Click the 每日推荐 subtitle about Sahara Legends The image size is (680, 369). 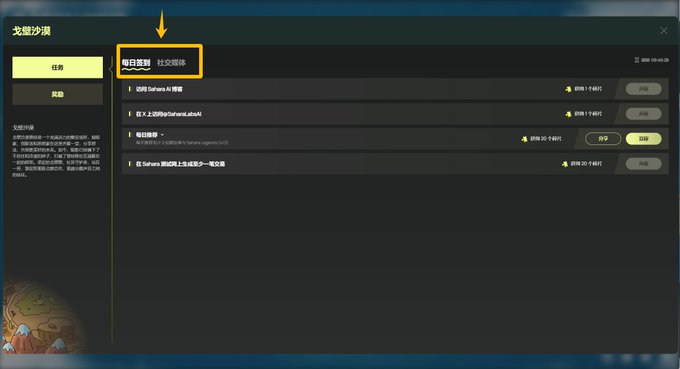point(182,143)
